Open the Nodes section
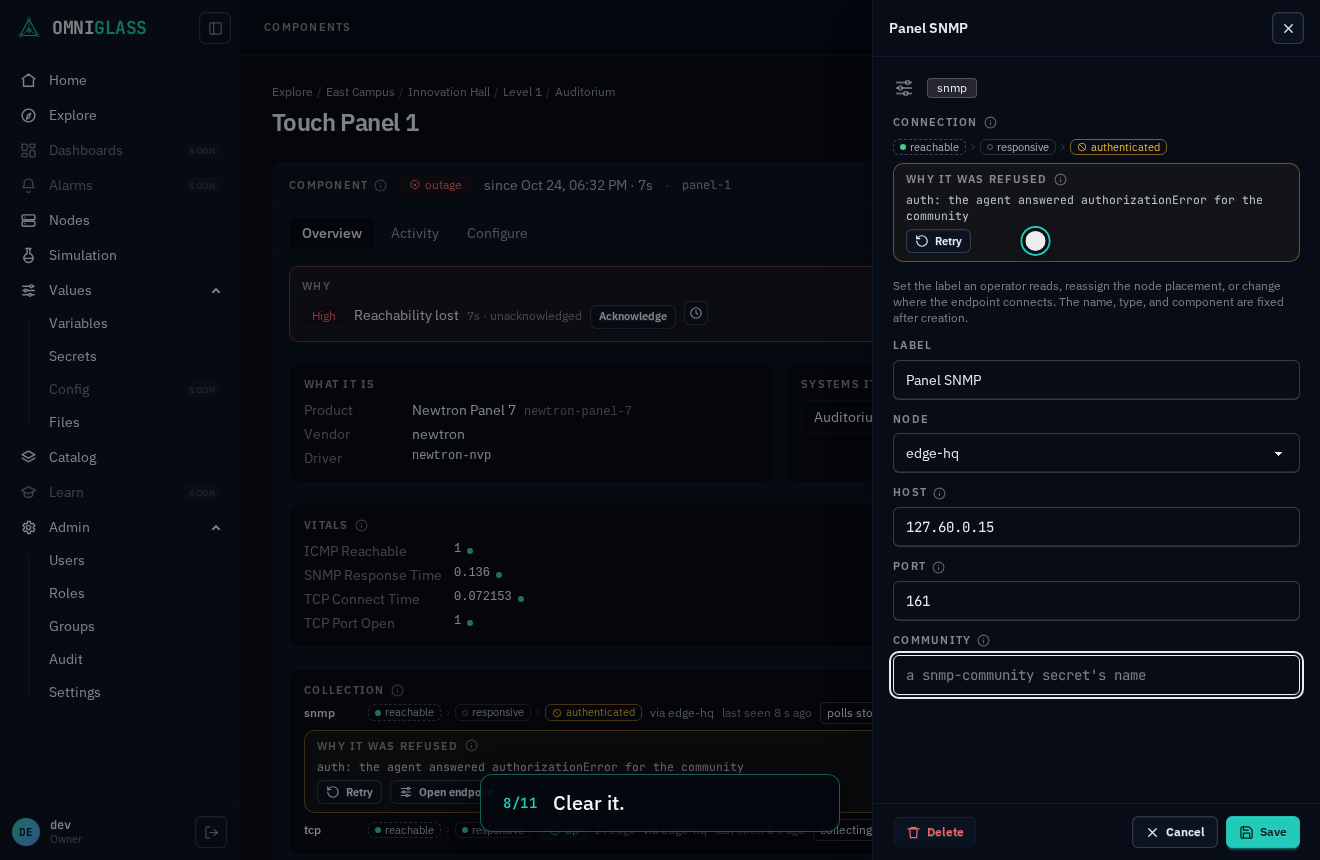Image resolution: width=1320 pixels, height=860 pixels. [x=120, y=220]
